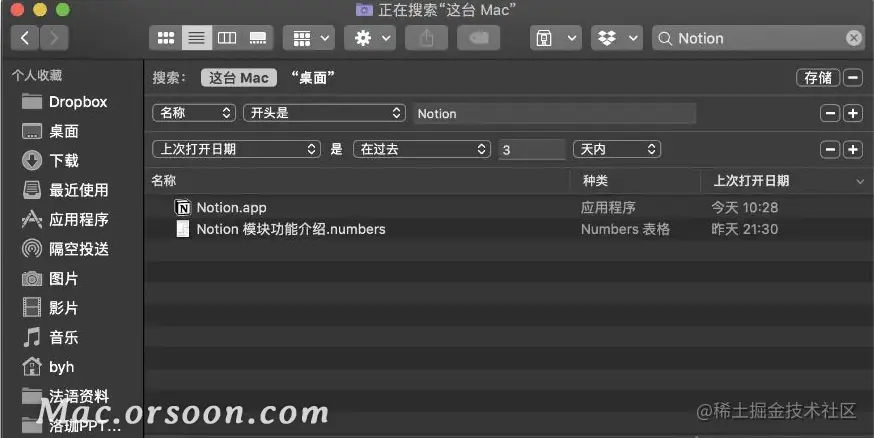The image size is (874, 438).
Task: Switch to list view
Action: (x=196, y=38)
